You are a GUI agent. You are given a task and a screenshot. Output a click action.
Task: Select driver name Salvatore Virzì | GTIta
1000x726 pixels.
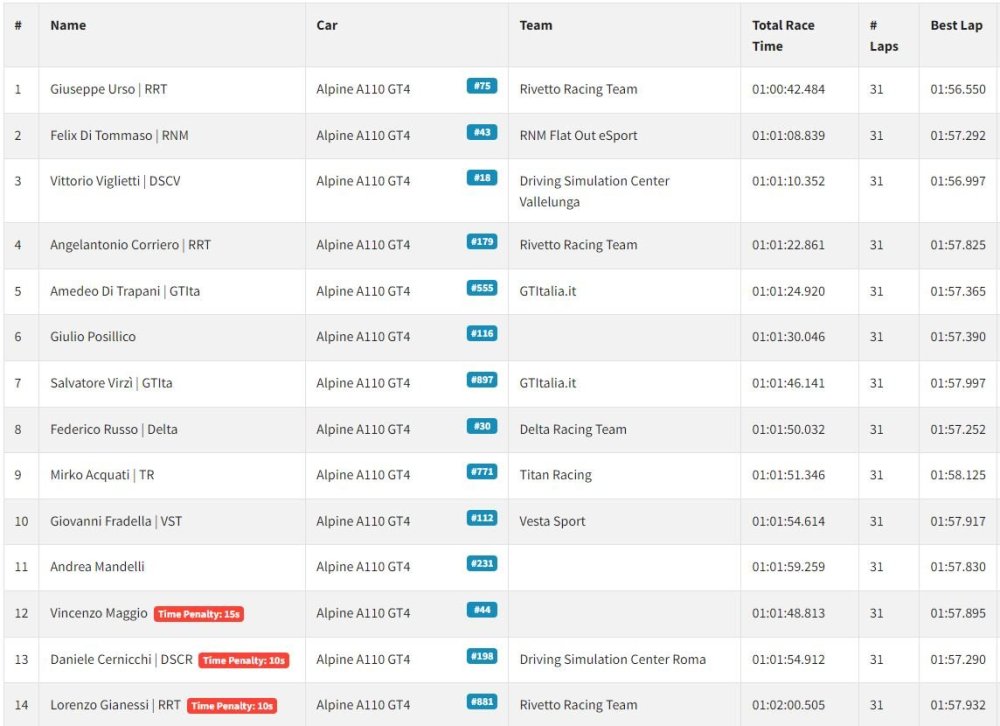111,383
